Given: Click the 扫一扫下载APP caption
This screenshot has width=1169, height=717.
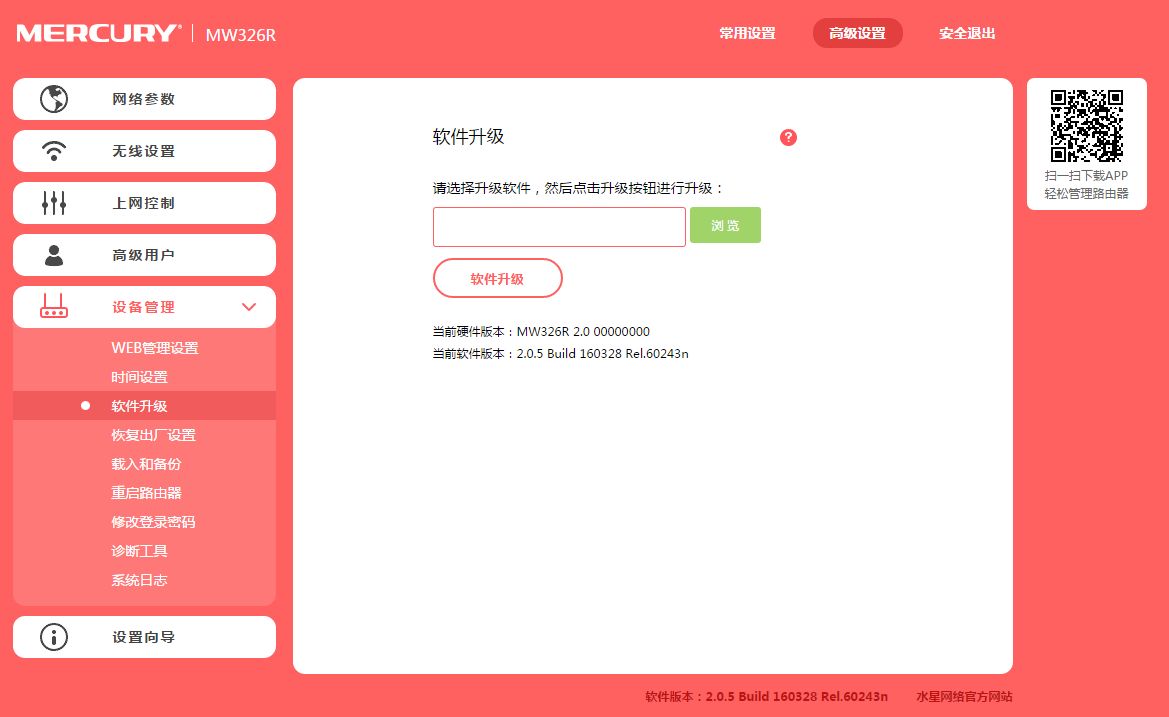Looking at the screenshot, I should click(x=1086, y=176).
